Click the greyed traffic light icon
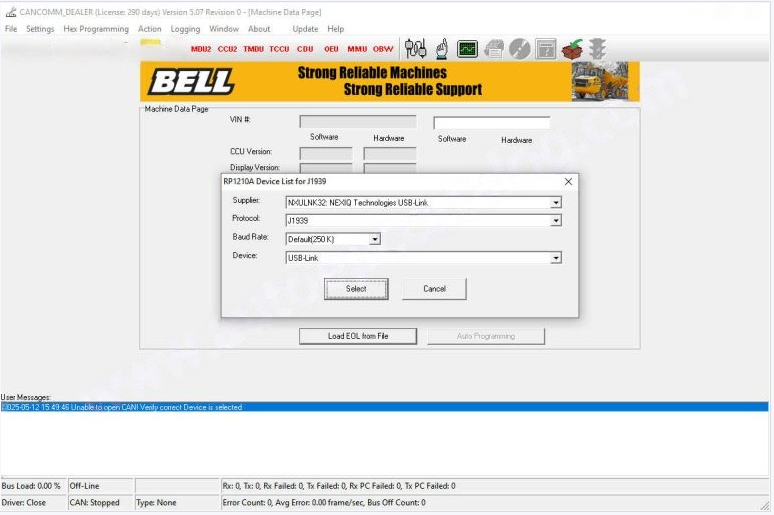 click(x=597, y=49)
